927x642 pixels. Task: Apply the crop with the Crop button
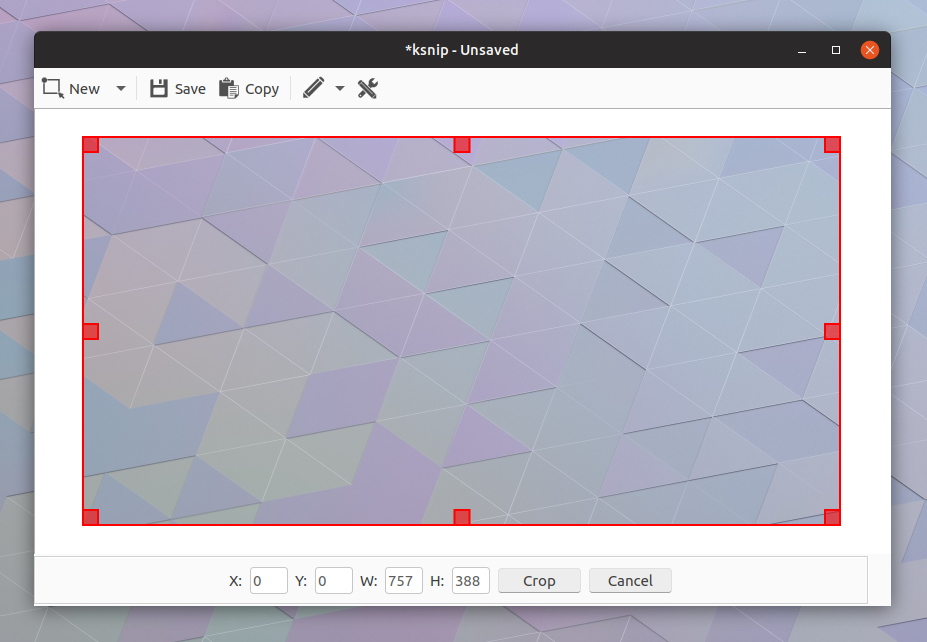click(x=539, y=580)
